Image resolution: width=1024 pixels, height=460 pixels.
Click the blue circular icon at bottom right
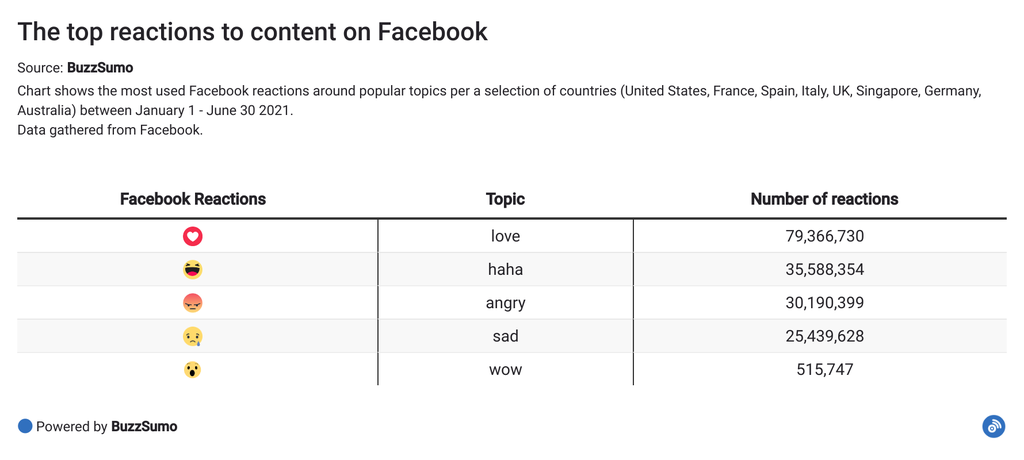(x=993, y=426)
